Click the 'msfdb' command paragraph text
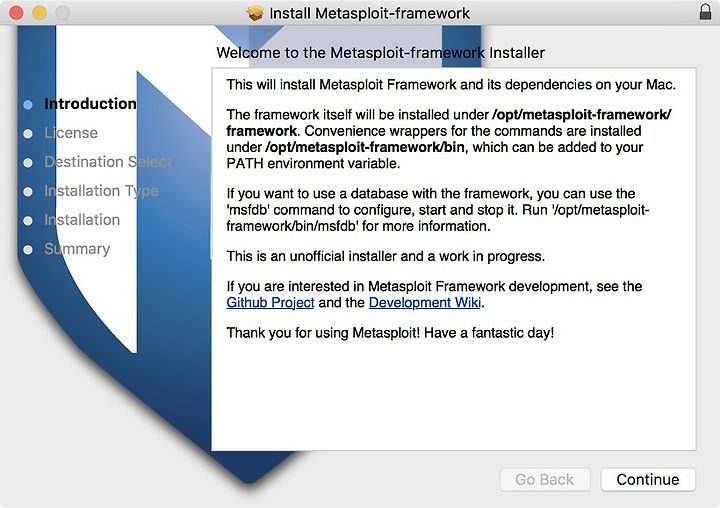Image resolution: width=720 pixels, height=508 pixels. click(438, 210)
